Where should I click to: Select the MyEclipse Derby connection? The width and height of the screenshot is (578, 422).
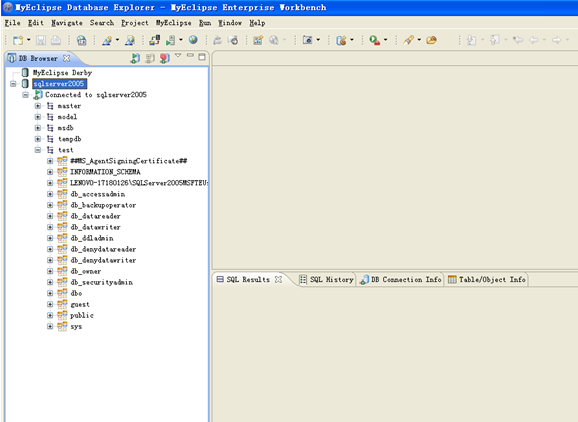pos(62,73)
